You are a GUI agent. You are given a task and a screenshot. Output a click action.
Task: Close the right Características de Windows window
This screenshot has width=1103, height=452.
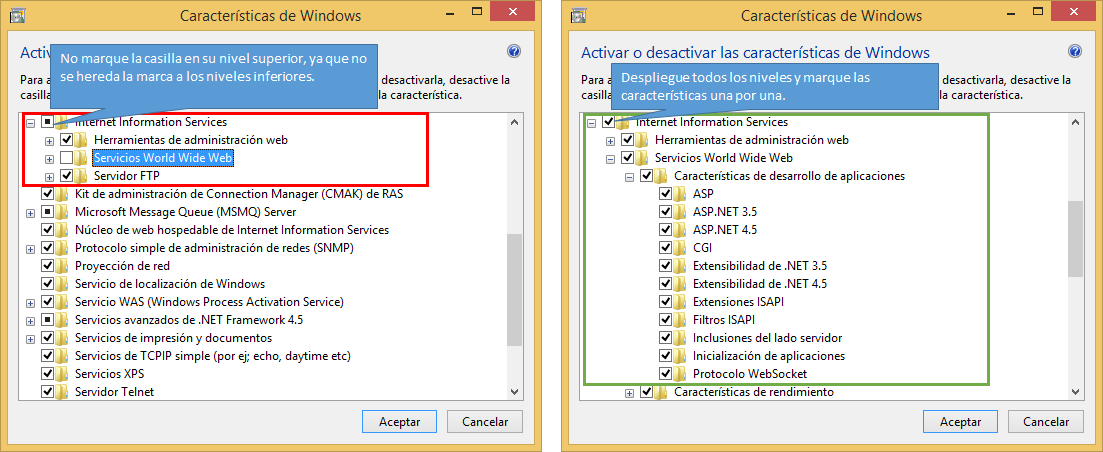[1073, 12]
